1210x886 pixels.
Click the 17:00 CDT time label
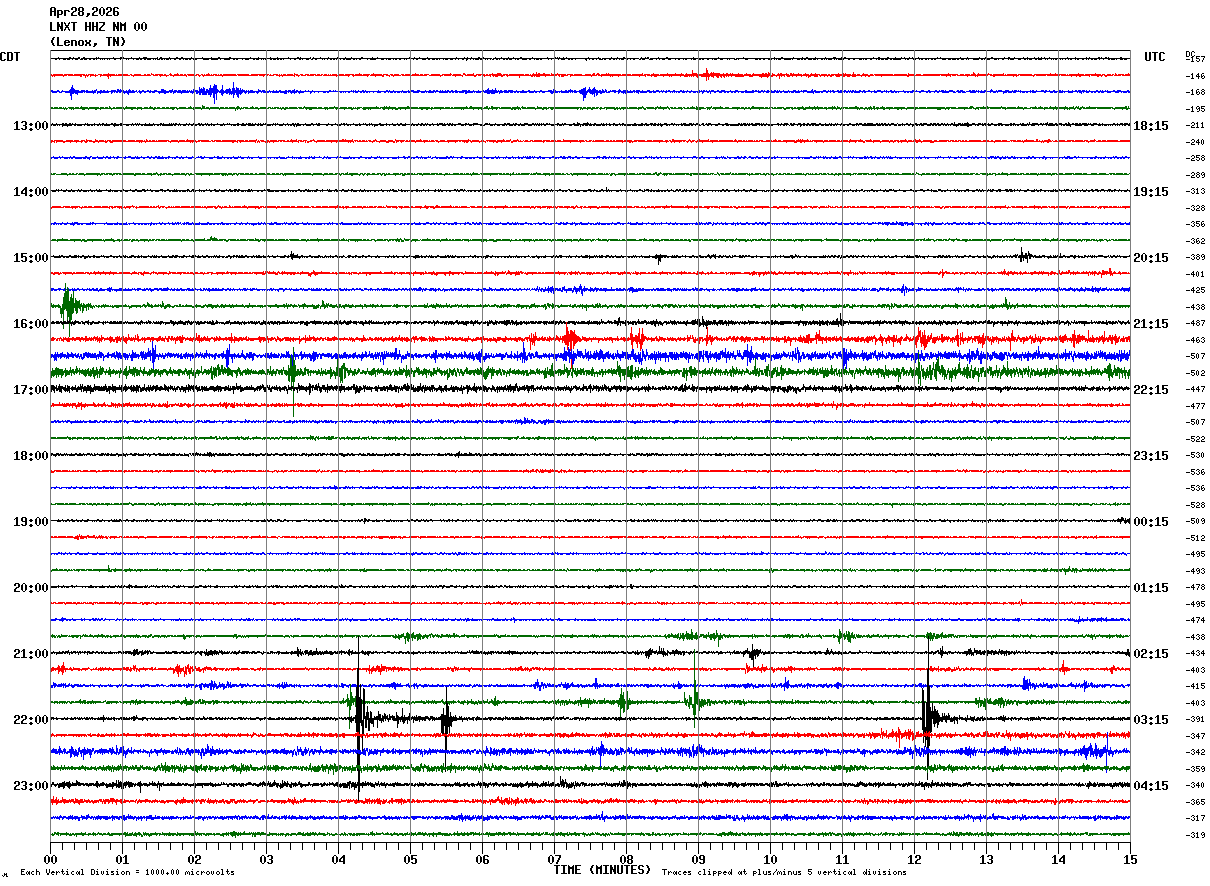pos(30,390)
